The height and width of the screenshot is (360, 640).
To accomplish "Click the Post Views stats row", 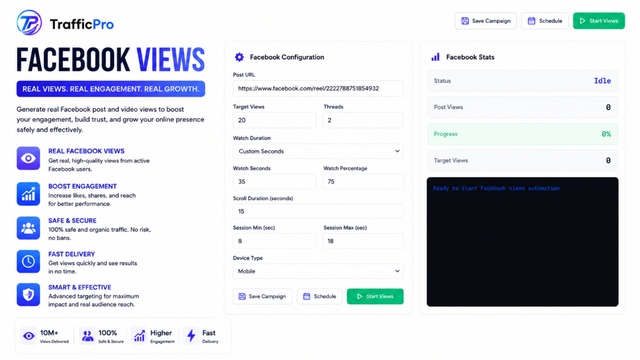I will (522, 107).
